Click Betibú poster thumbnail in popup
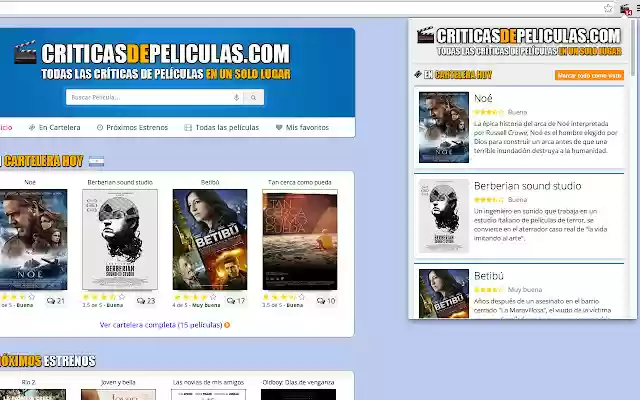This screenshot has height=400, width=640. (444, 293)
